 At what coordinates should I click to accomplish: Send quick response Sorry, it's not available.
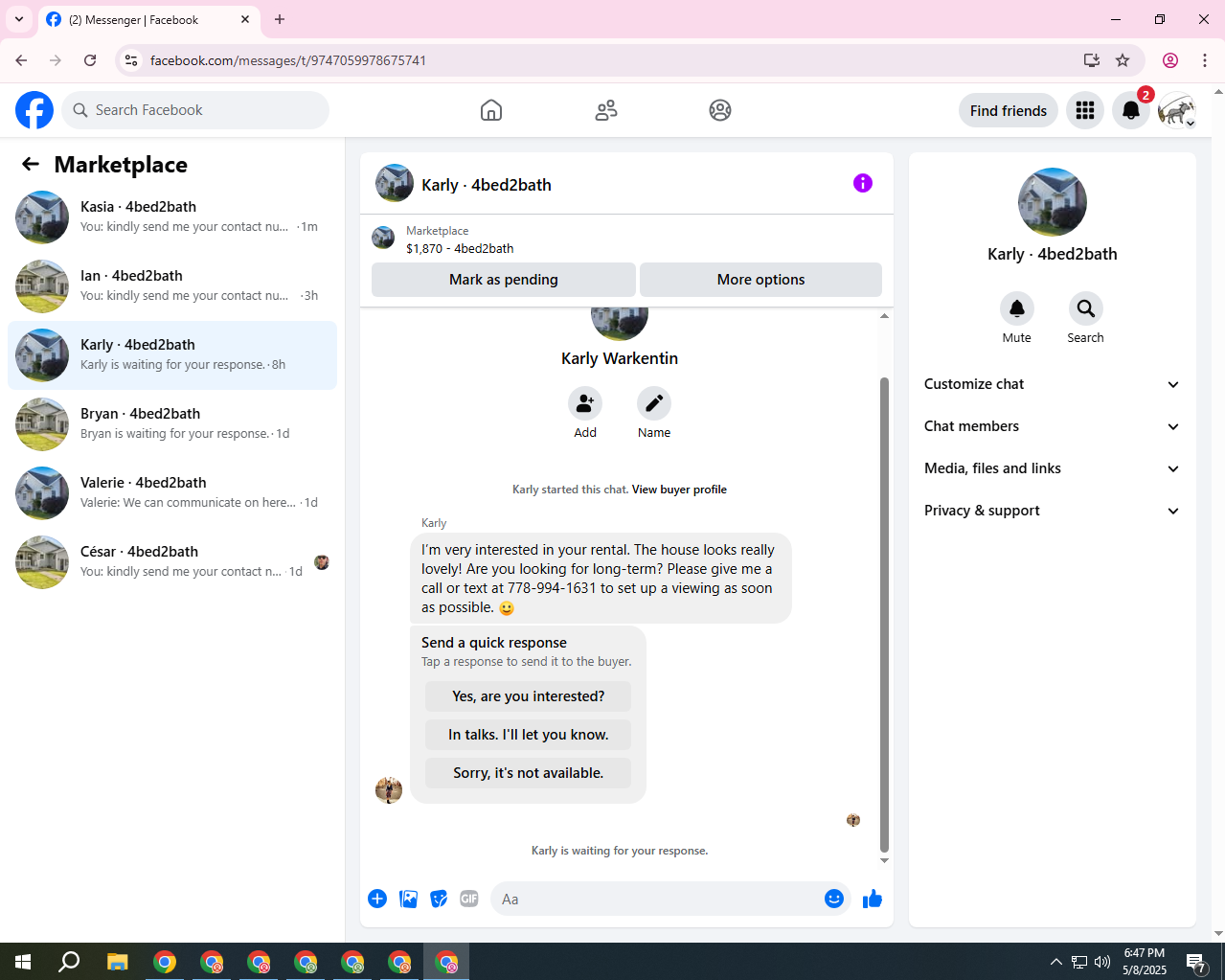coord(529,773)
